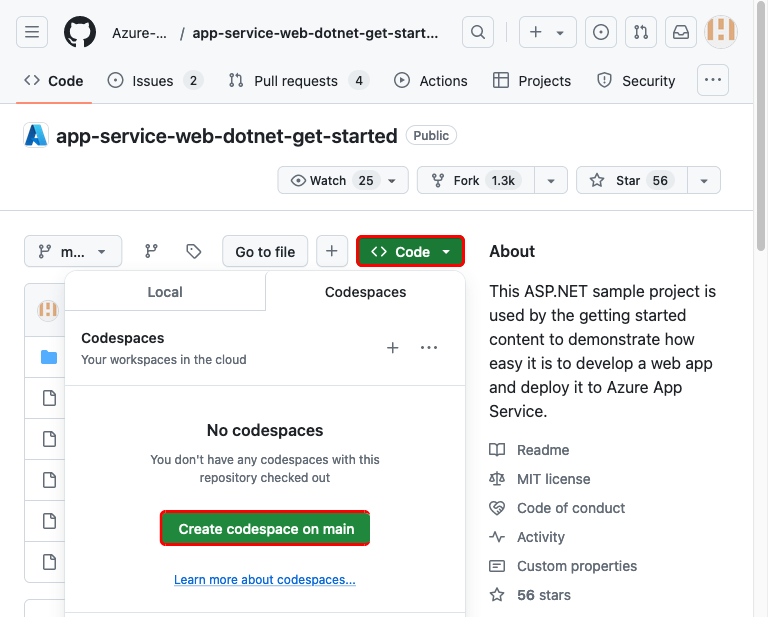Click the plus icon to create codespace

393,348
